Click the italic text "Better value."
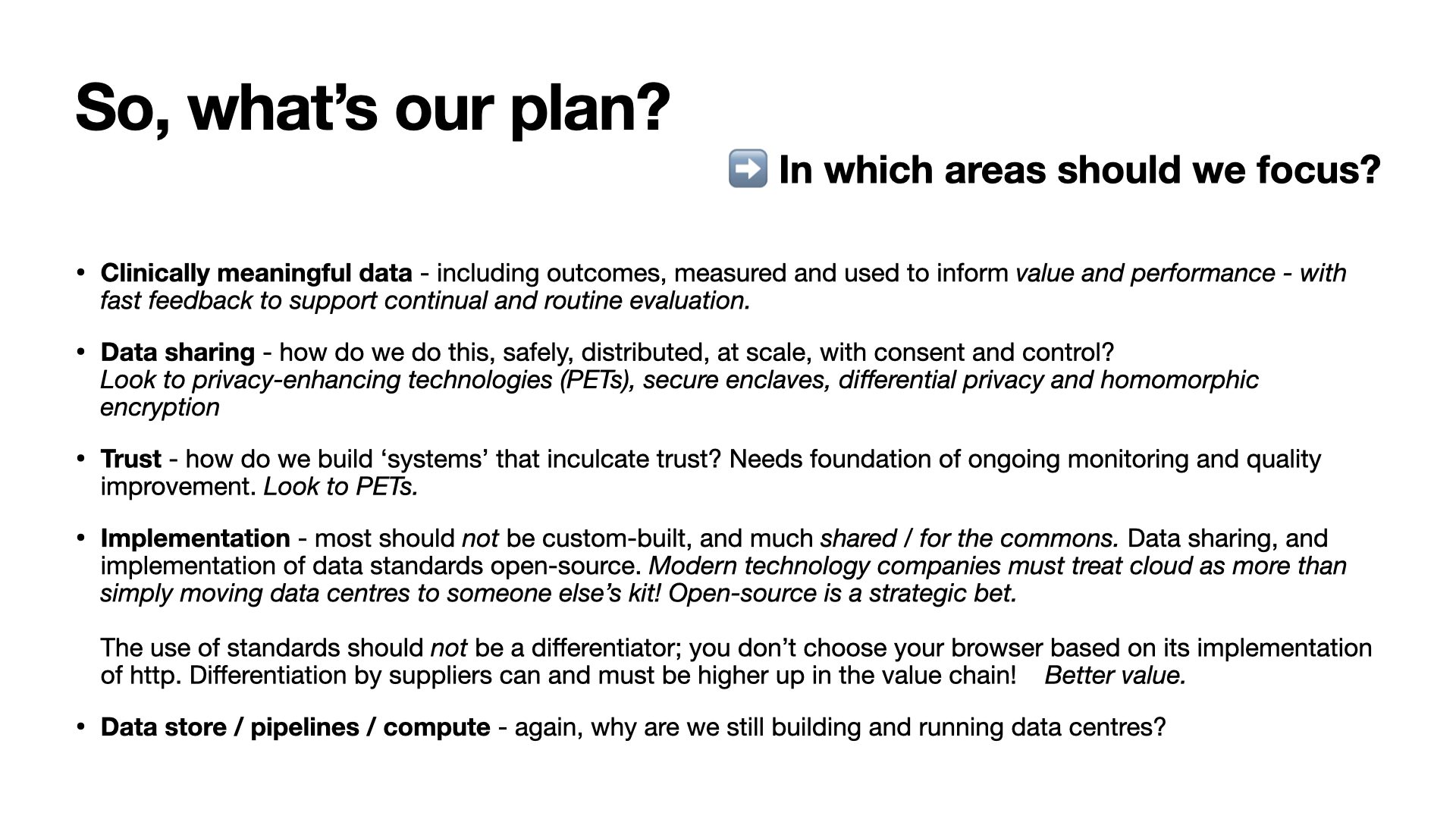1456x819 pixels. [1115, 675]
